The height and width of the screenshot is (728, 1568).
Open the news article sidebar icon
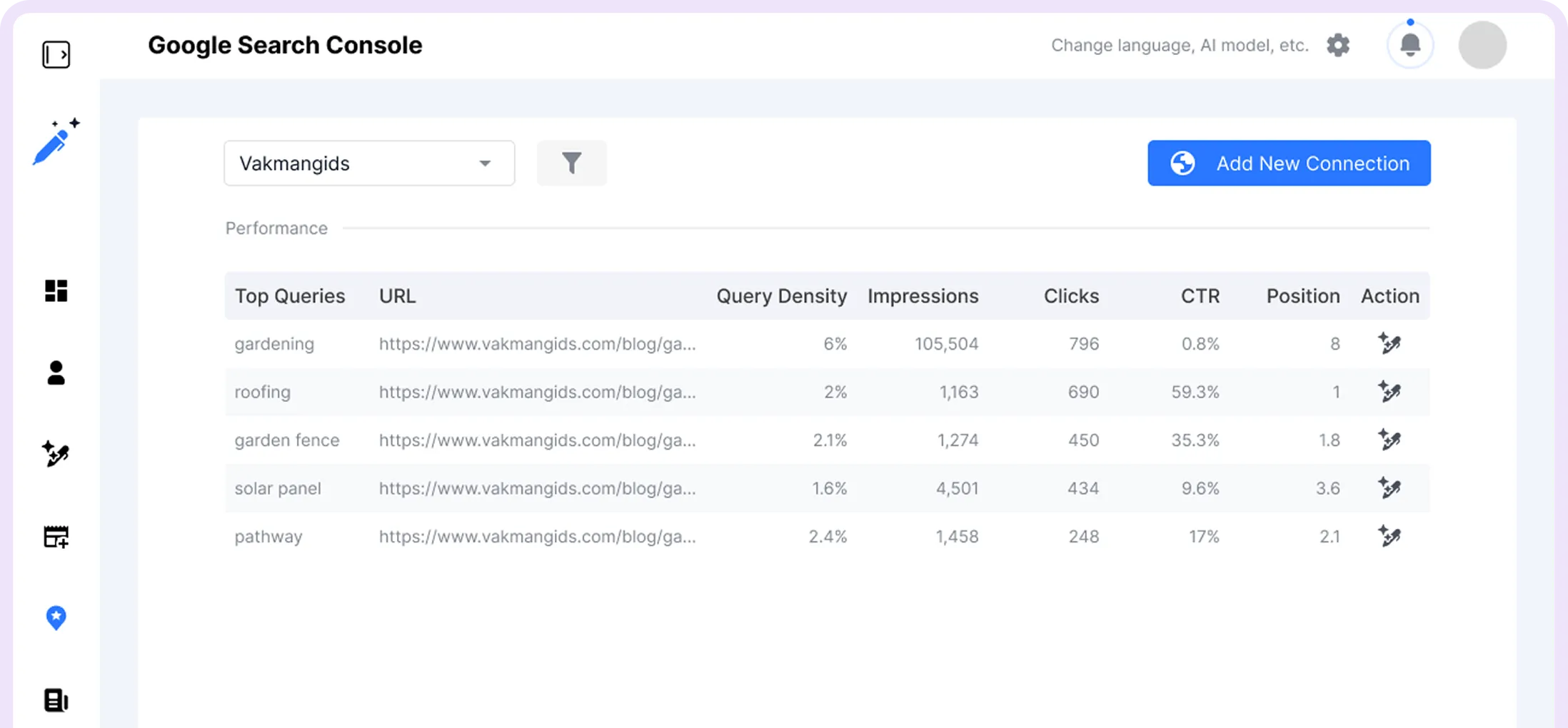56,700
